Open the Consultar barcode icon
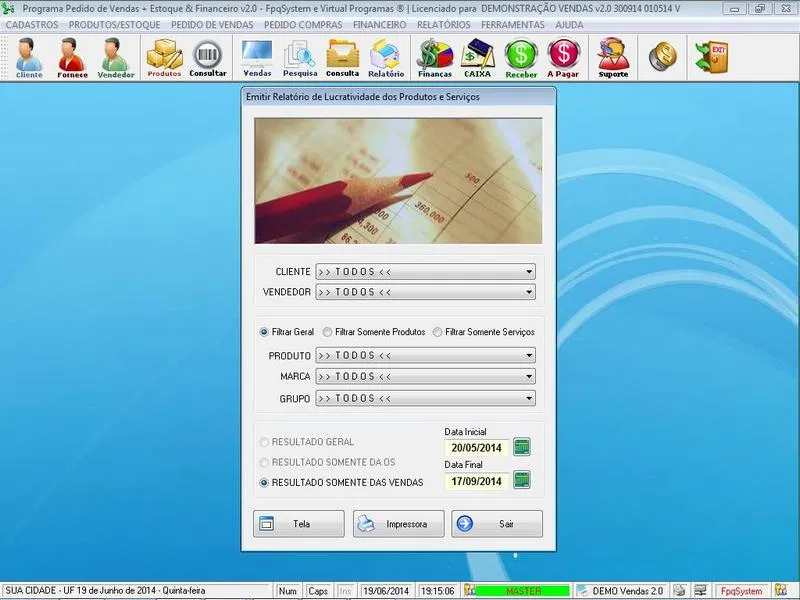 point(208,57)
